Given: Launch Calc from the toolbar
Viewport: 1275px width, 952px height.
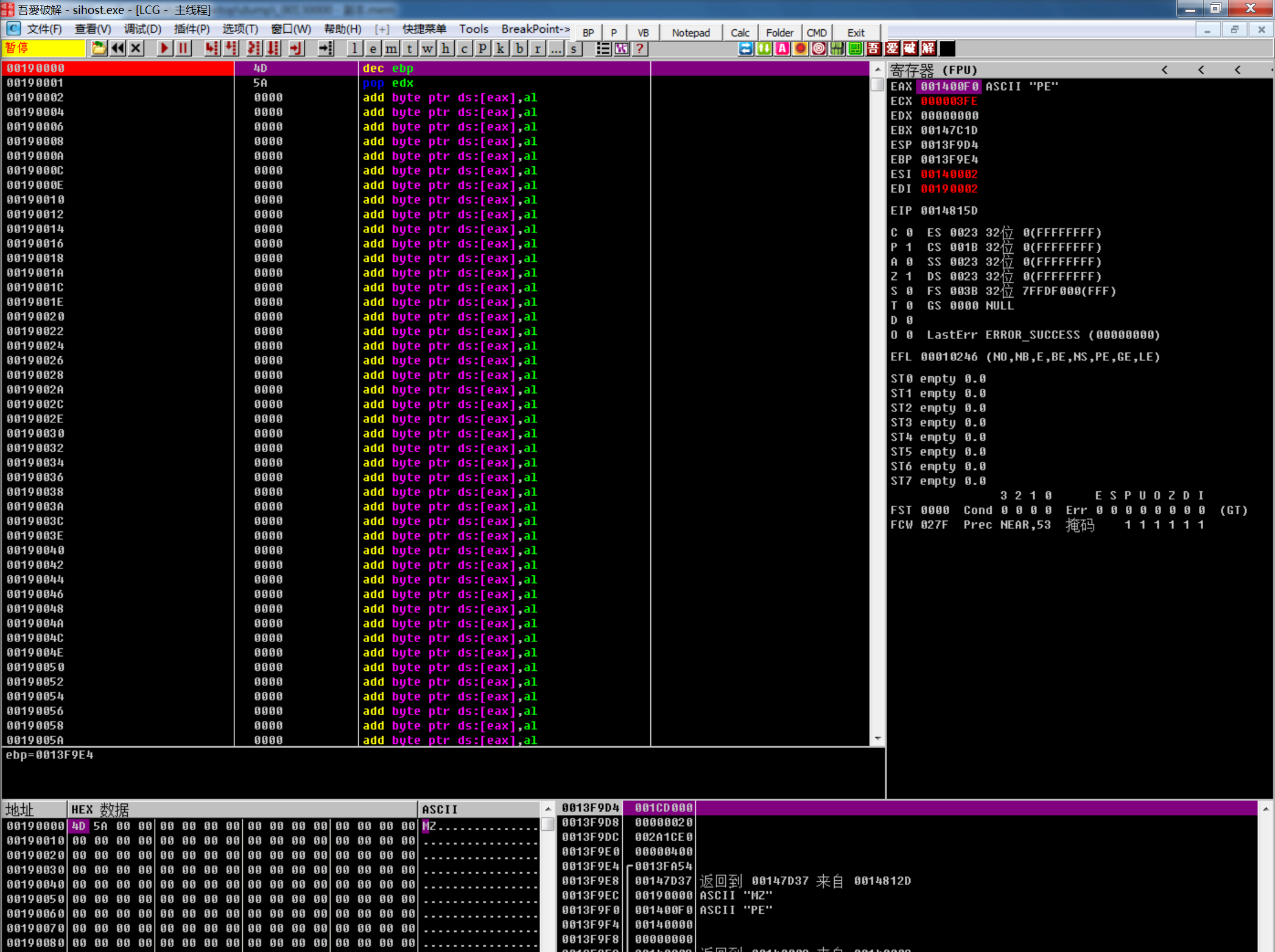Looking at the screenshot, I should (x=740, y=33).
